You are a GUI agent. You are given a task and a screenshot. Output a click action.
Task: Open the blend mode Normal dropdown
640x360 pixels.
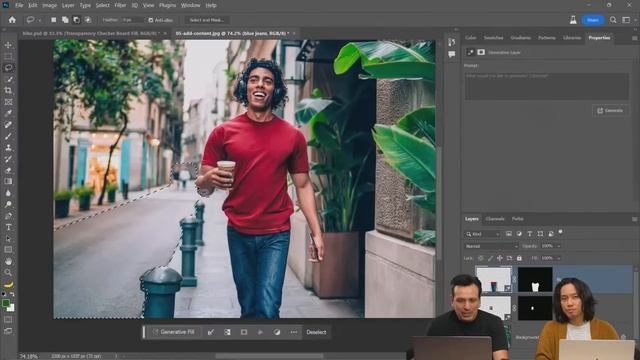click(x=491, y=246)
